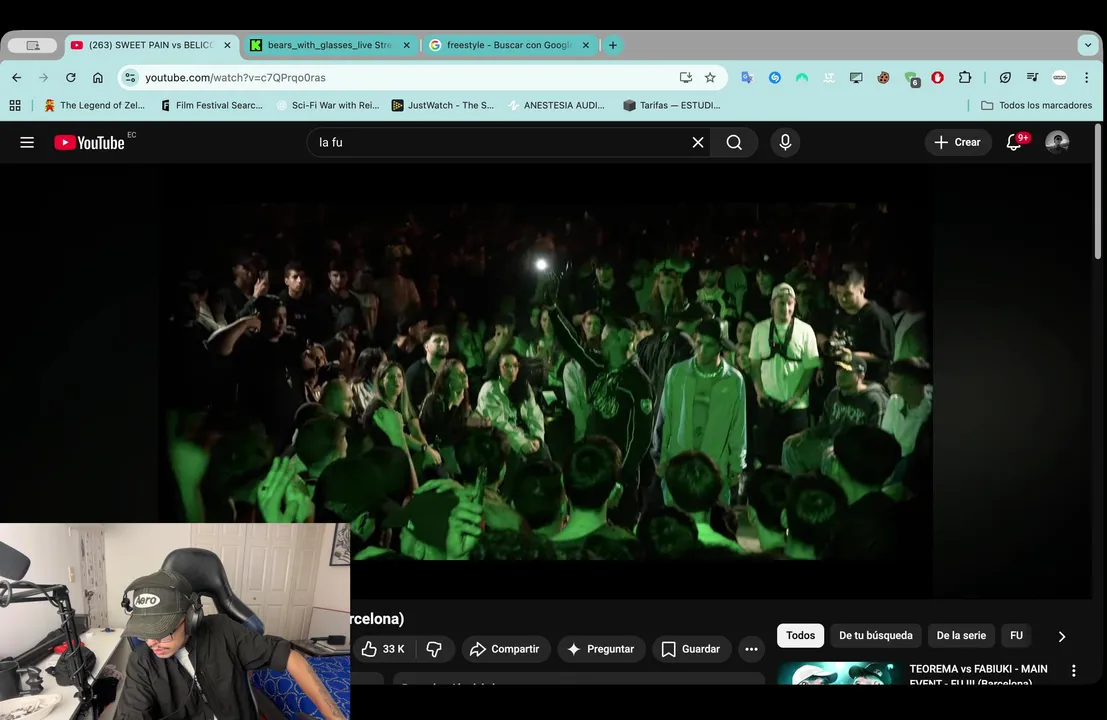Click the video player area
The image size is (1107, 720).
point(545,381)
